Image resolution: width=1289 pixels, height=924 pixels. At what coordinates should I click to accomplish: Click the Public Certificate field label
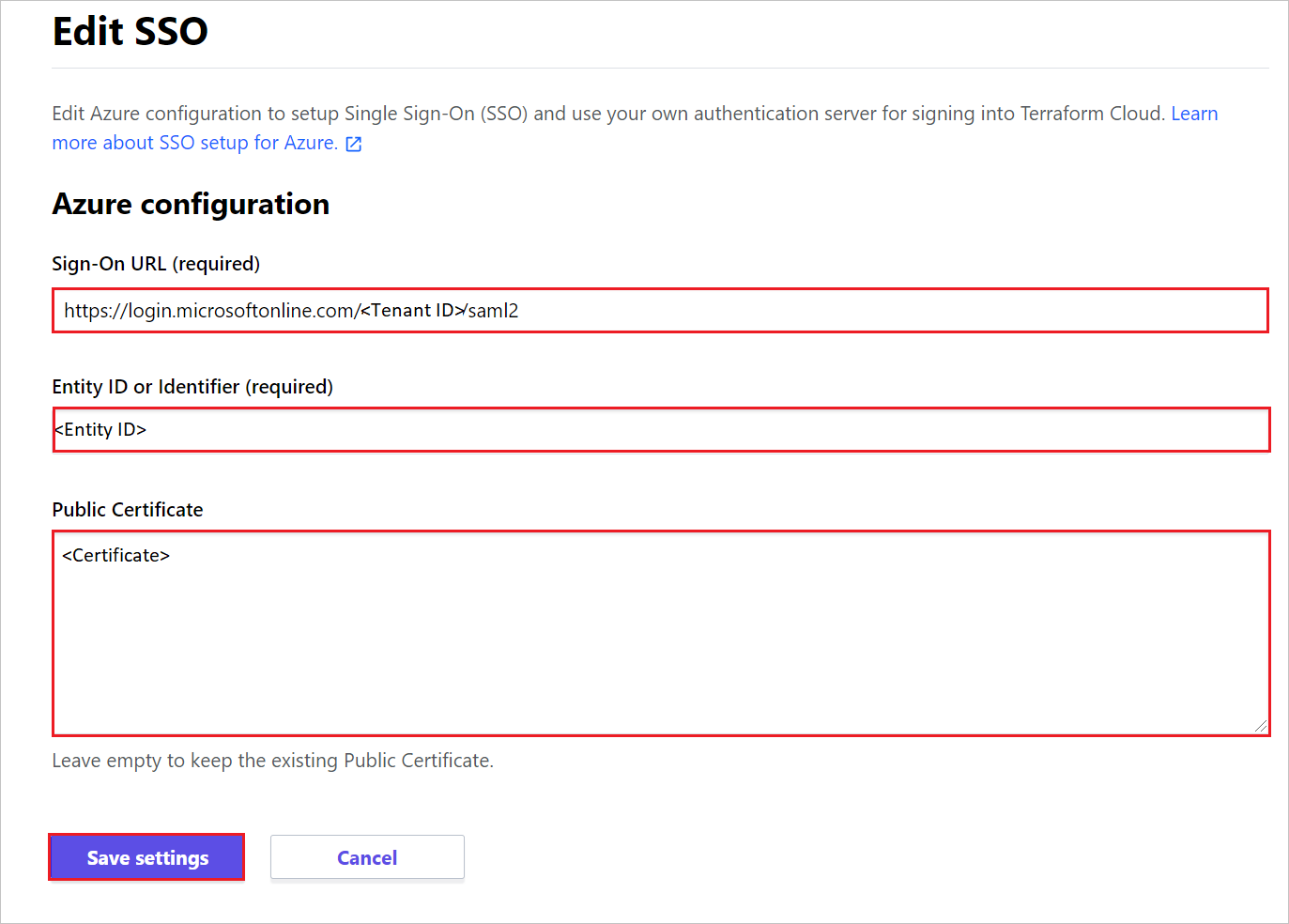pyautogui.click(x=127, y=509)
